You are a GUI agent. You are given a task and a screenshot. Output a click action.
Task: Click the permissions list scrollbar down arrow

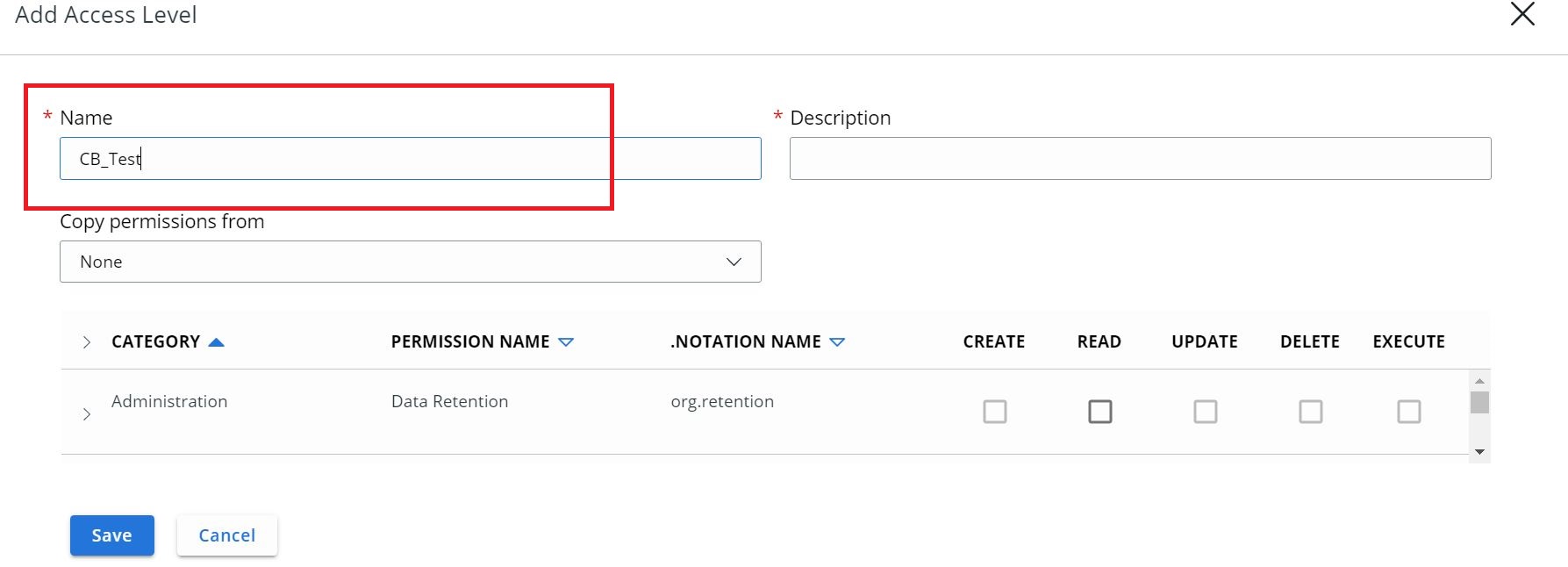pos(1479,452)
